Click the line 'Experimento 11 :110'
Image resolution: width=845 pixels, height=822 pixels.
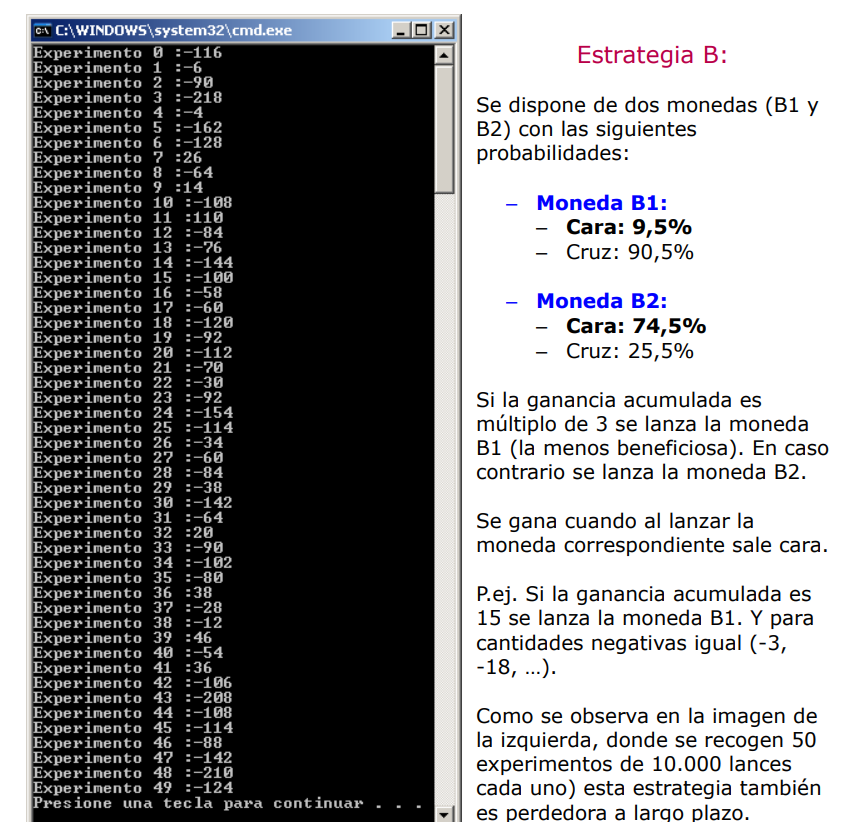point(128,218)
